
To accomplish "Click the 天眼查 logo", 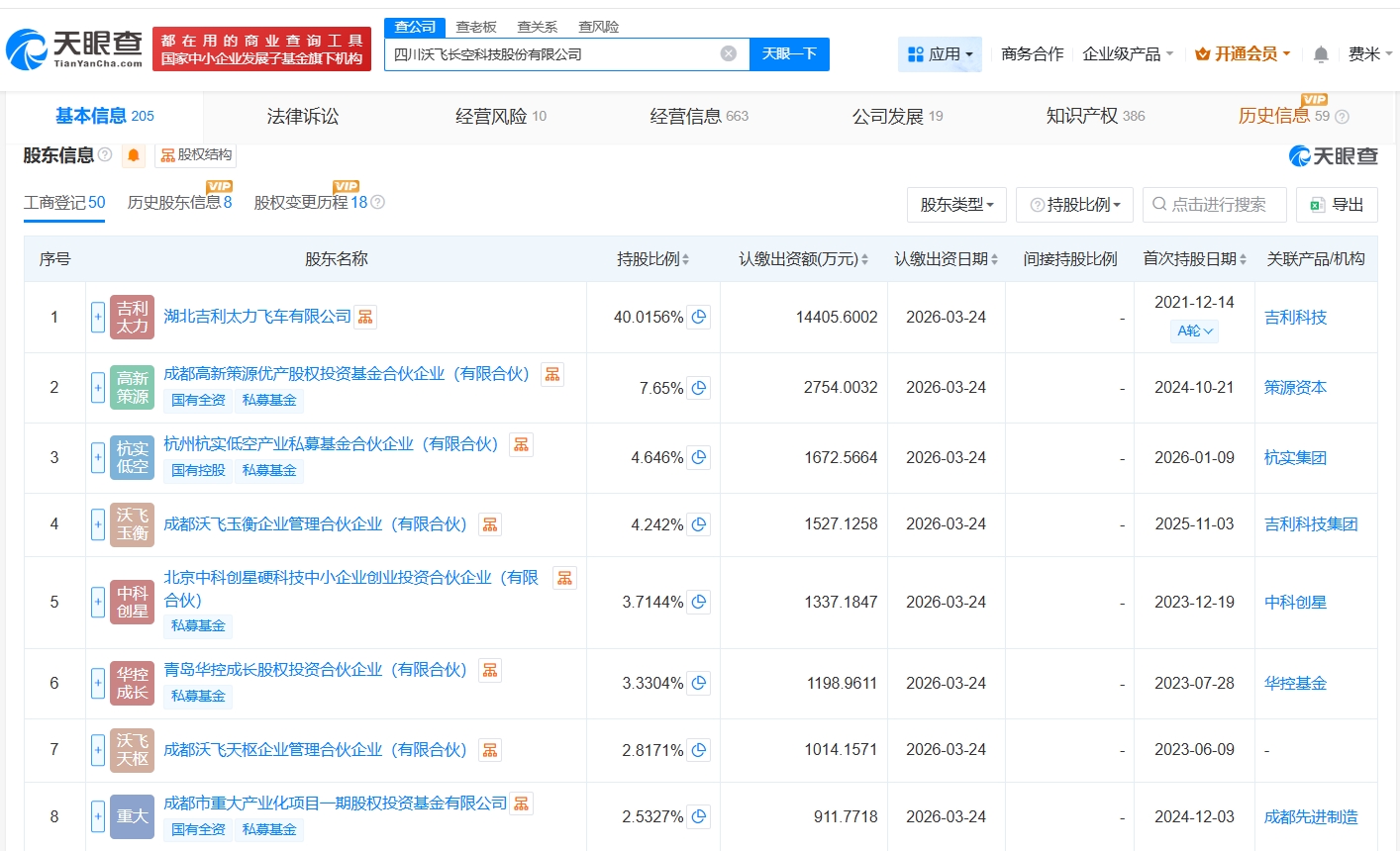I will (x=74, y=48).
